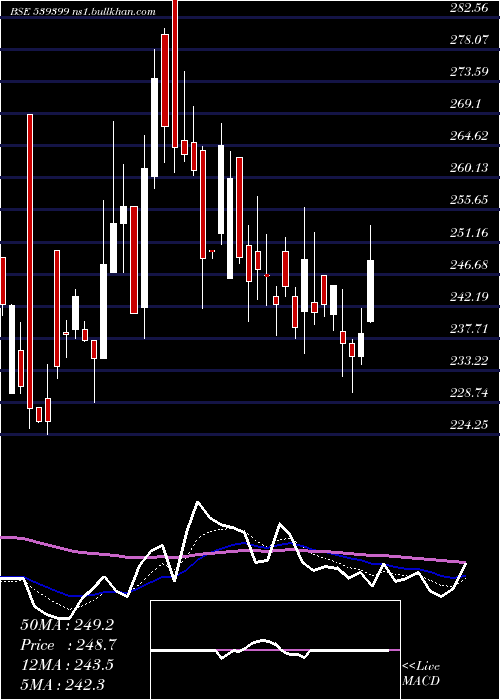Image resolution: width=500 pixels, height=700 pixels.
Task: Click the 260.13 price axis label
Action: 469,168
